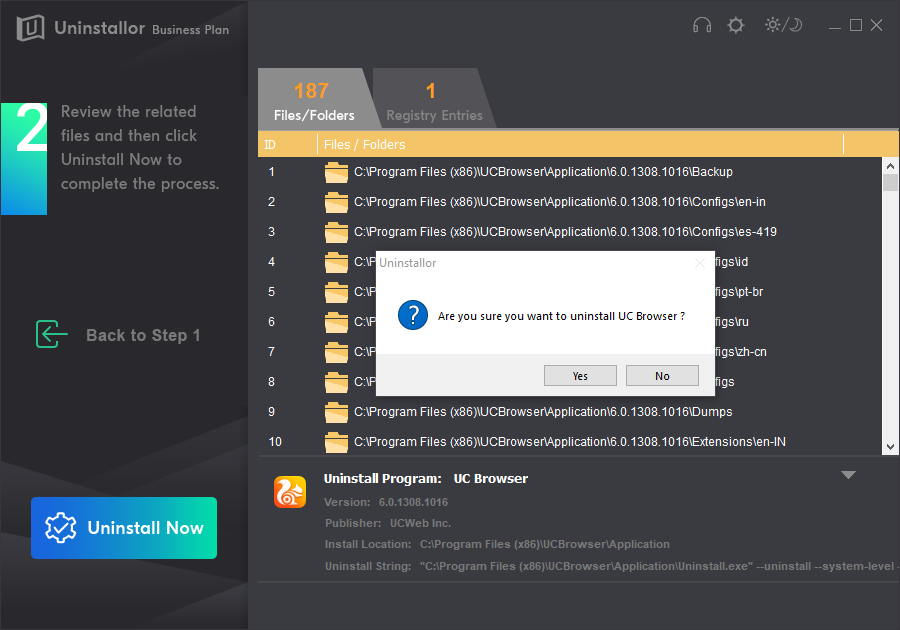Click folder icon in row 5
900x630 pixels.
click(336, 292)
